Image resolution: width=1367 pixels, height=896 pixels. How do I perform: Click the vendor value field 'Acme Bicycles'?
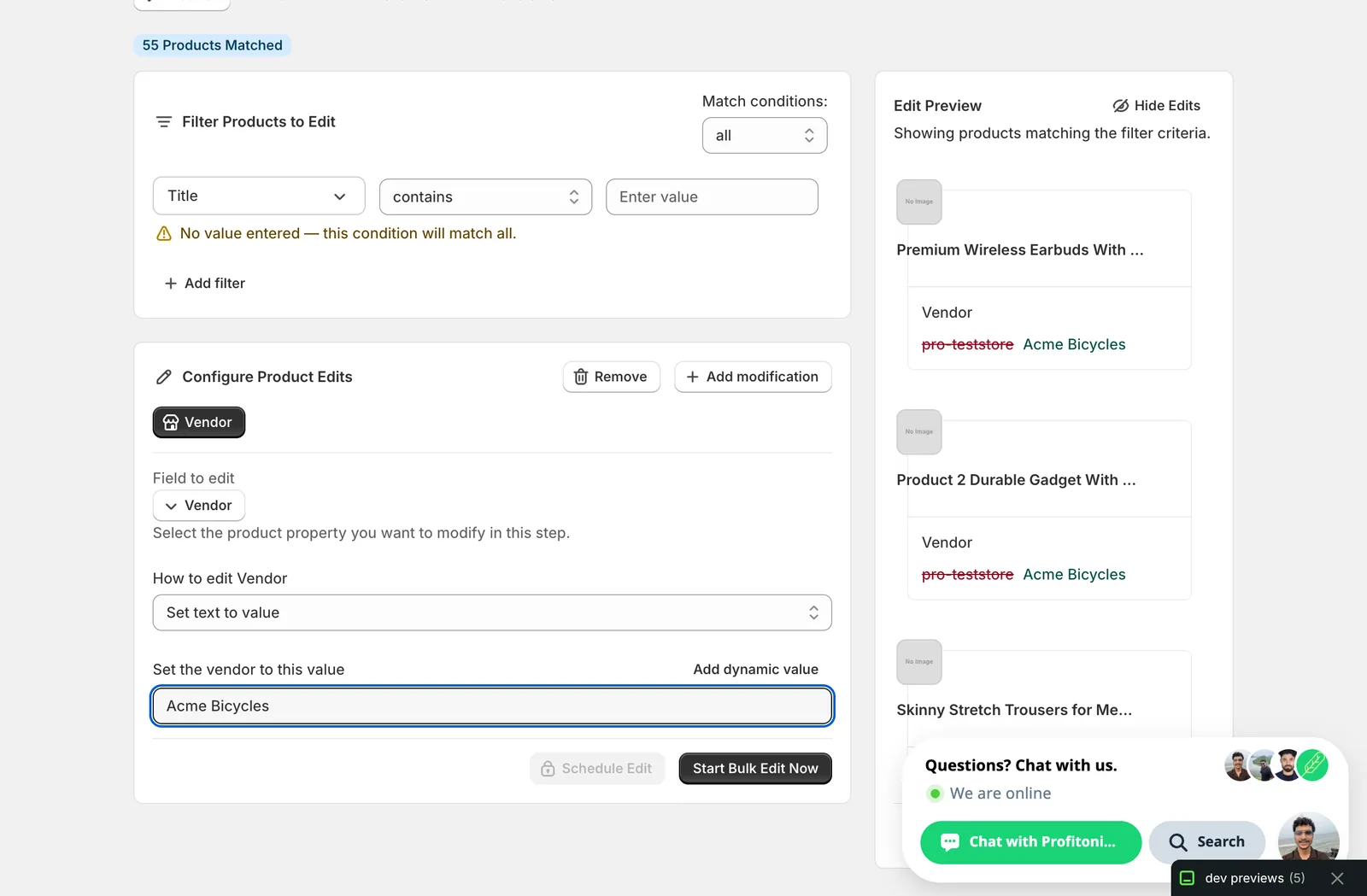point(492,706)
